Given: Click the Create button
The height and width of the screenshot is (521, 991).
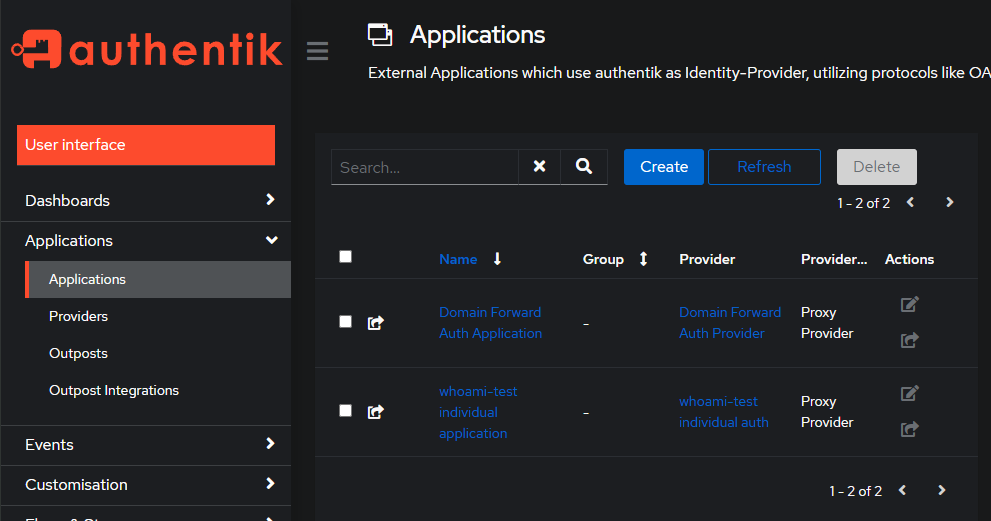Looking at the screenshot, I should click(664, 167).
